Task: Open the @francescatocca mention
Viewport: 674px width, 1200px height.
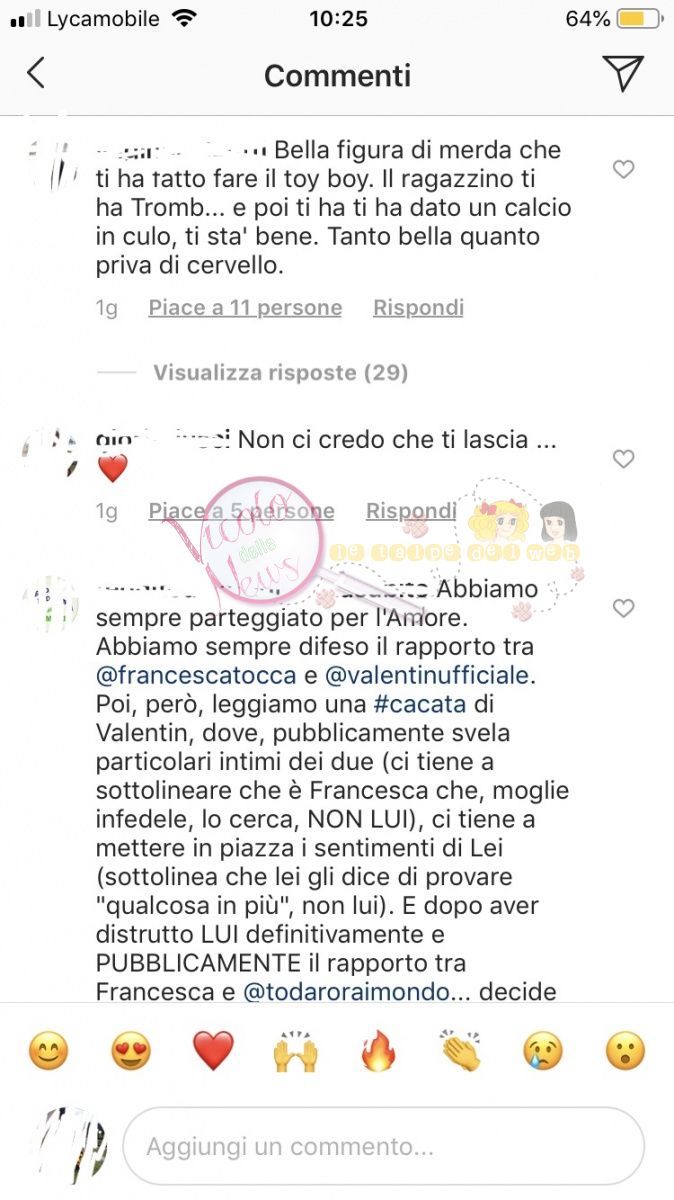Action: tap(196, 675)
